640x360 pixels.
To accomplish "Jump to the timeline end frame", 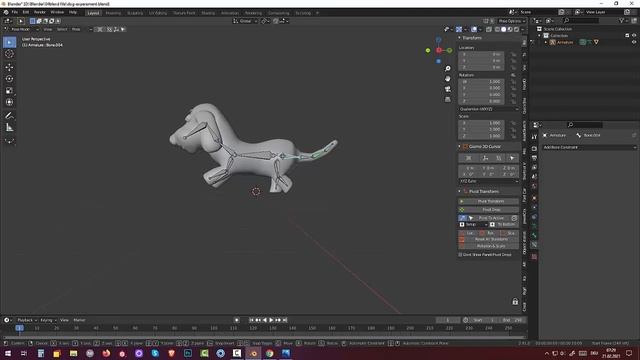I will point(285,320).
